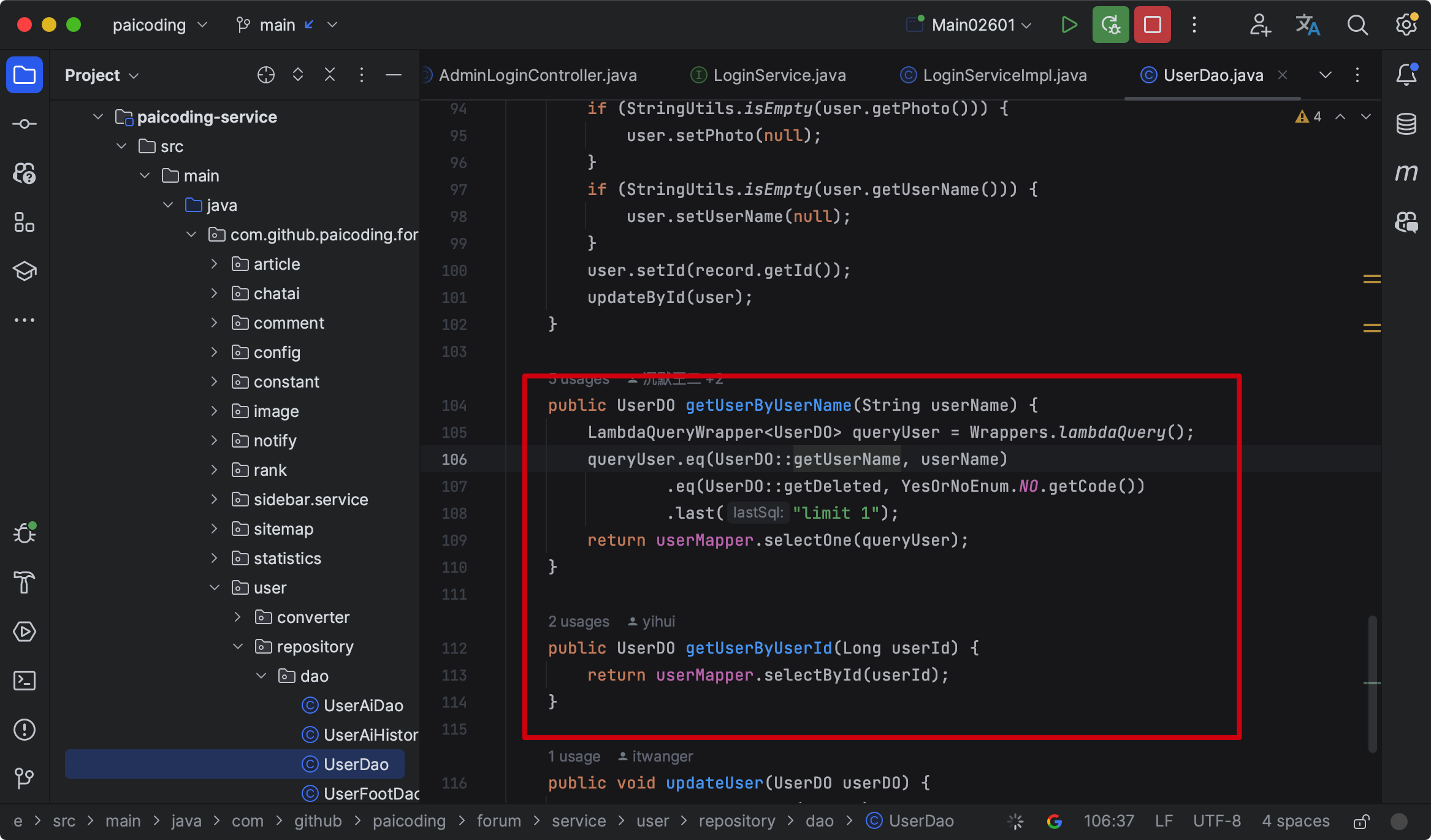
Task: Open the Notifications bell panel
Action: coord(1406,75)
